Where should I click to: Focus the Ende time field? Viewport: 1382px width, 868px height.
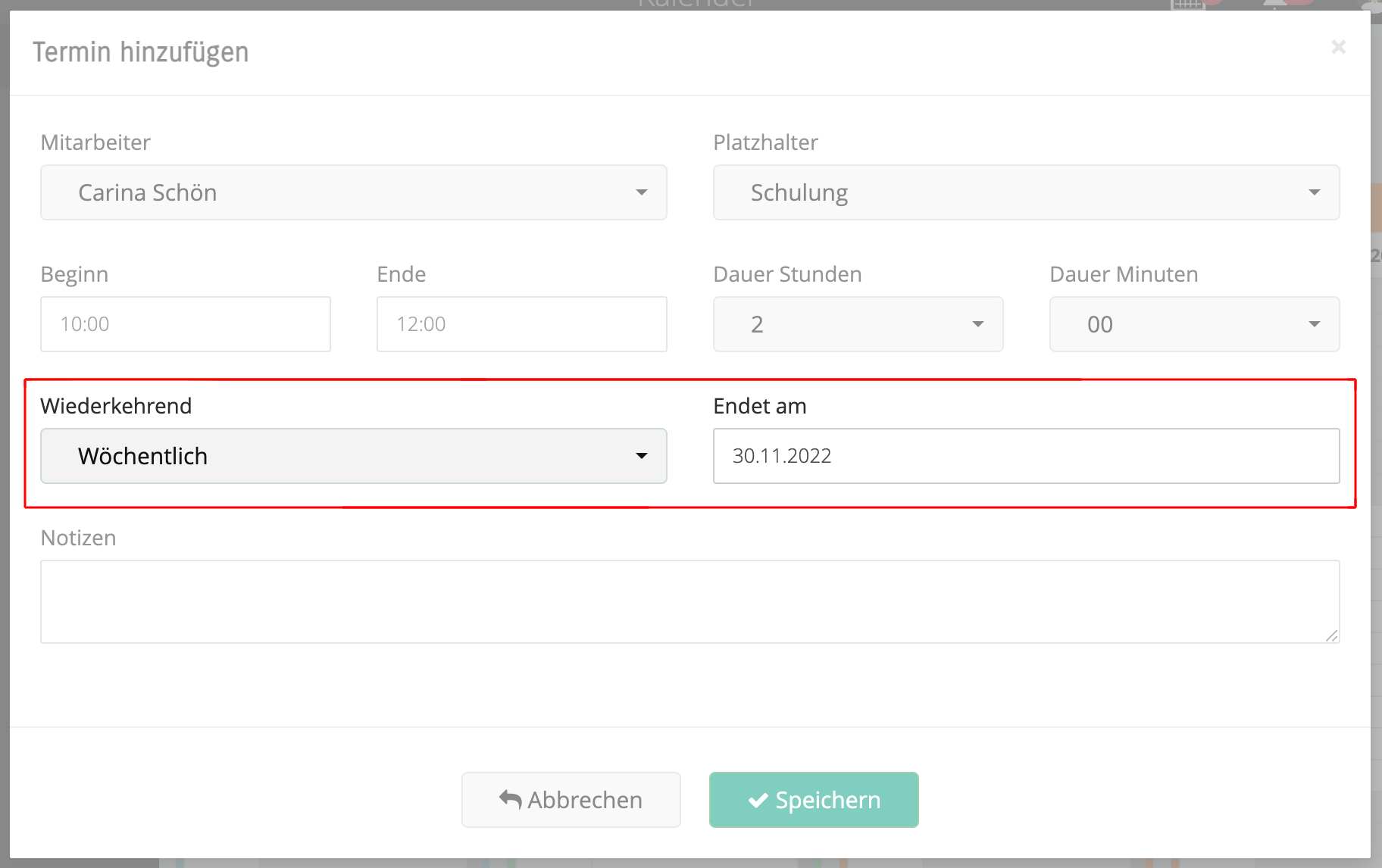coord(521,324)
